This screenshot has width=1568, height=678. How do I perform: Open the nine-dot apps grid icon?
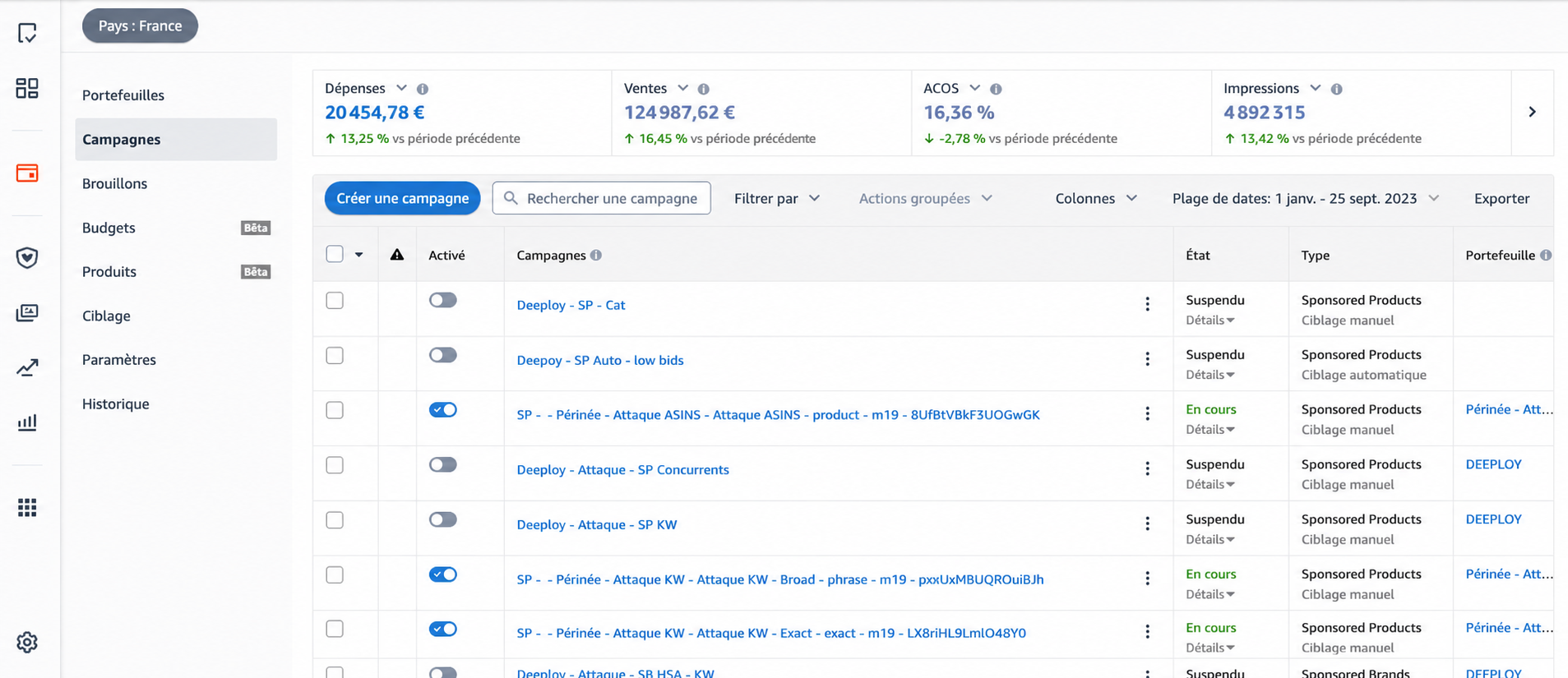pos(27,508)
